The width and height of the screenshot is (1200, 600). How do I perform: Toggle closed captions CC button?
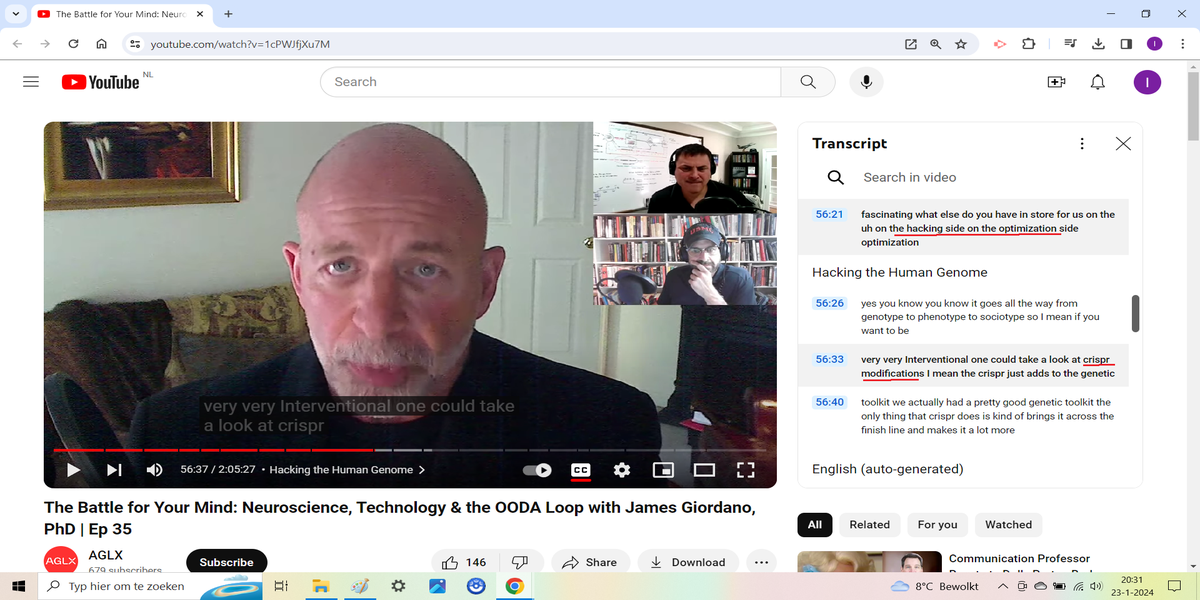[x=580, y=469]
